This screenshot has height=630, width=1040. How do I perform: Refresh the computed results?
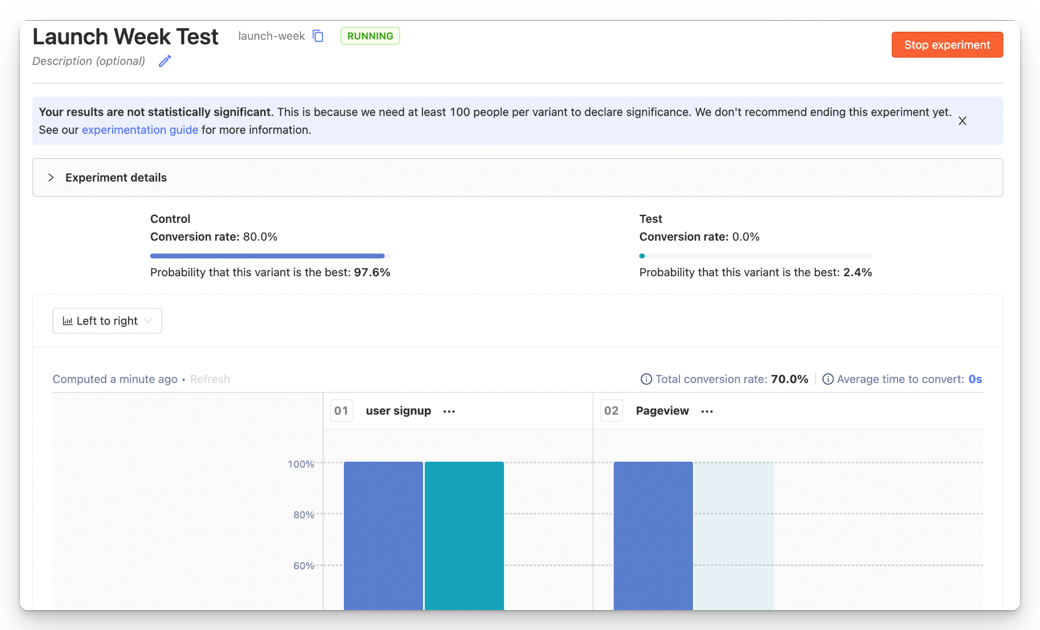pos(210,380)
